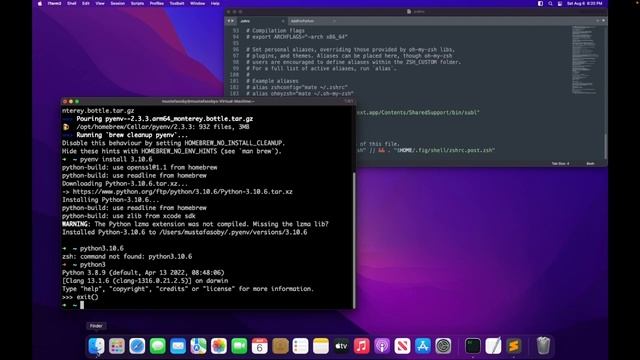Screen dimensions: 640x360
Task: Click the terminal prompt cursor
Action: coord(82,305)
